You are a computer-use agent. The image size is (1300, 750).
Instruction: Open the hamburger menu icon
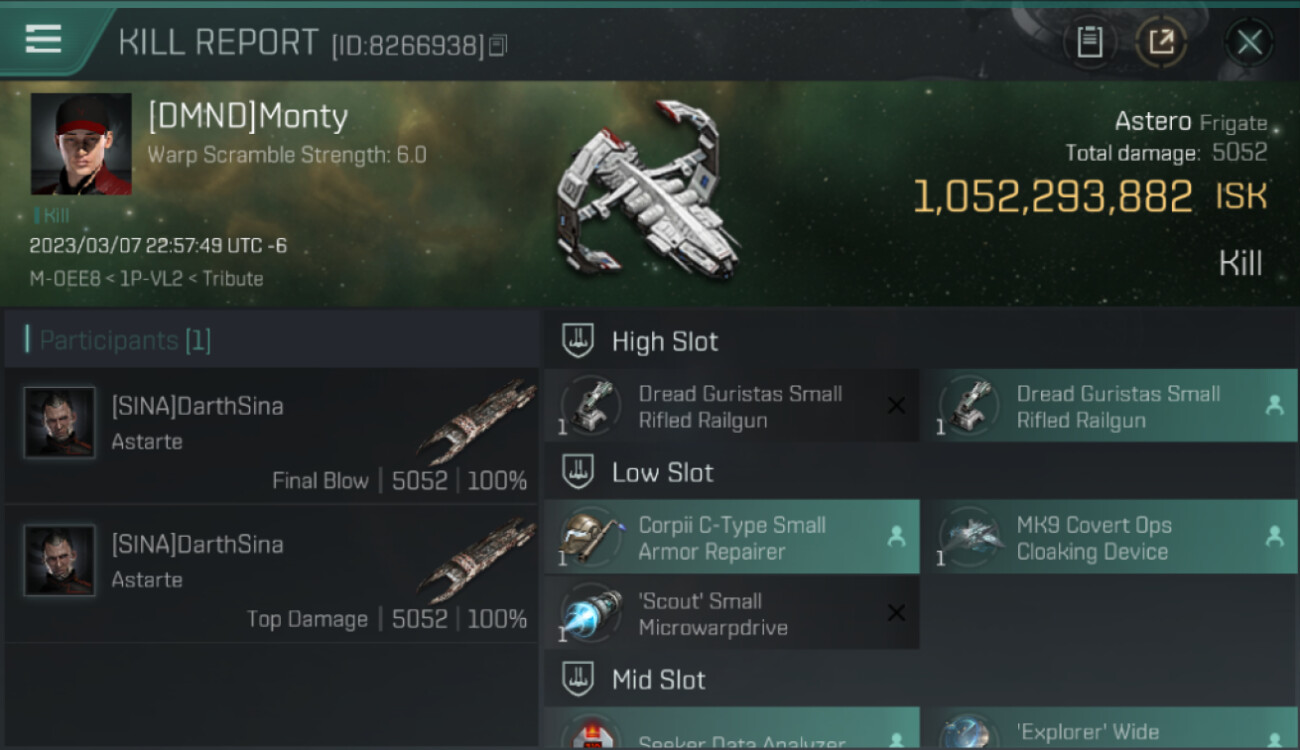click(43, 39)
